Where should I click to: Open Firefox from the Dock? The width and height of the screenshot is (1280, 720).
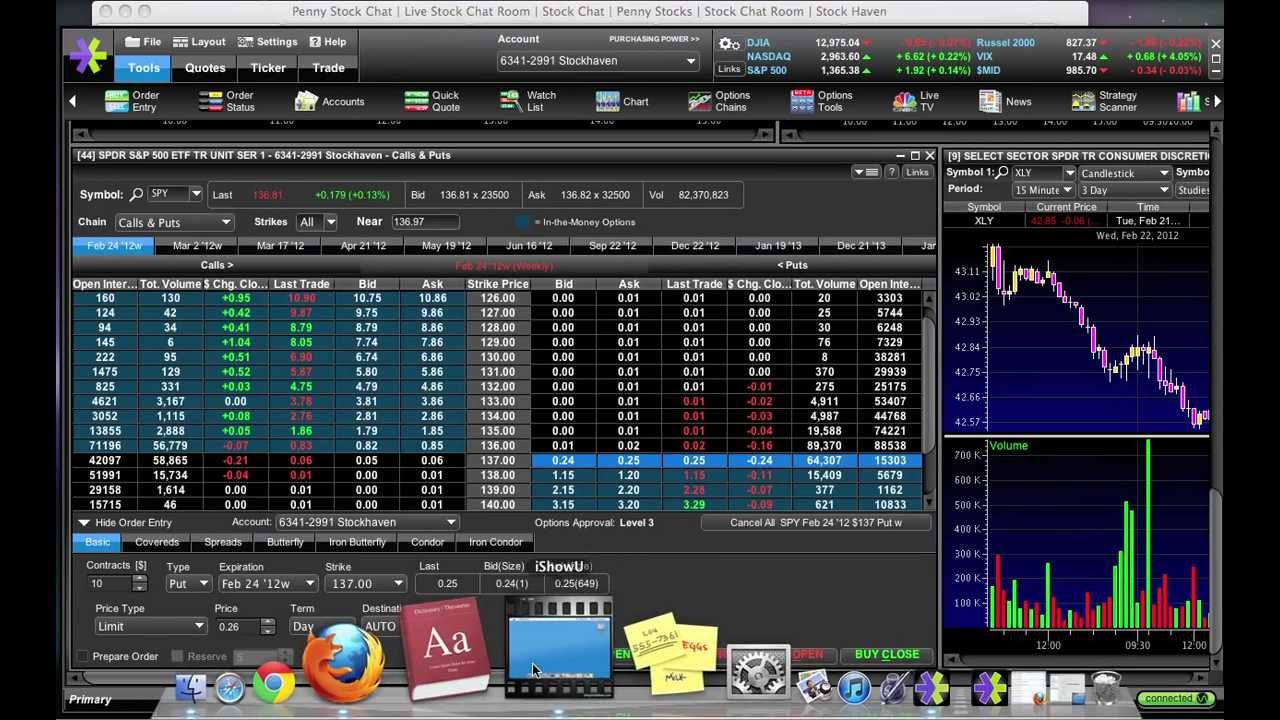coord(343,663)
